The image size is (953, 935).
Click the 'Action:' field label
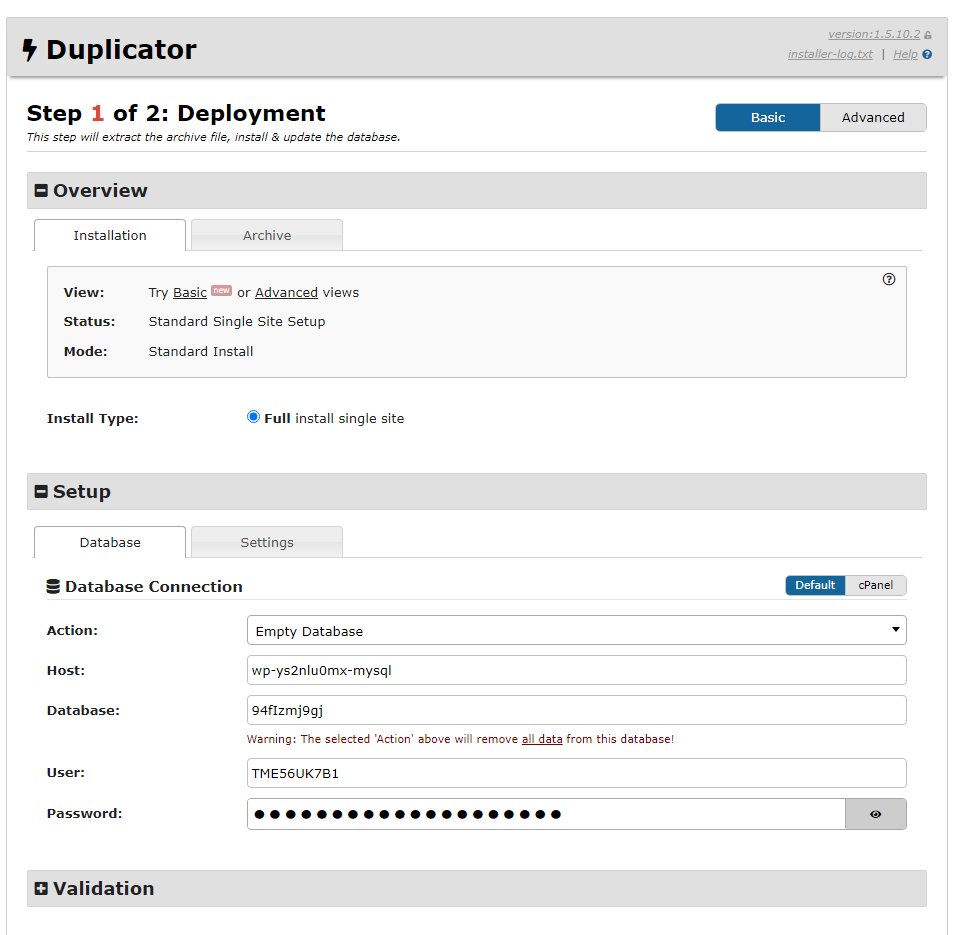coord(72,630)
